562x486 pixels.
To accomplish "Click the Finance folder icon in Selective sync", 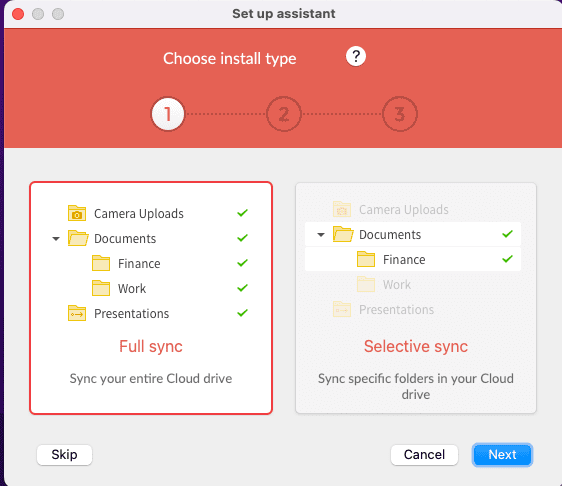I will click(x=366, y=259).
